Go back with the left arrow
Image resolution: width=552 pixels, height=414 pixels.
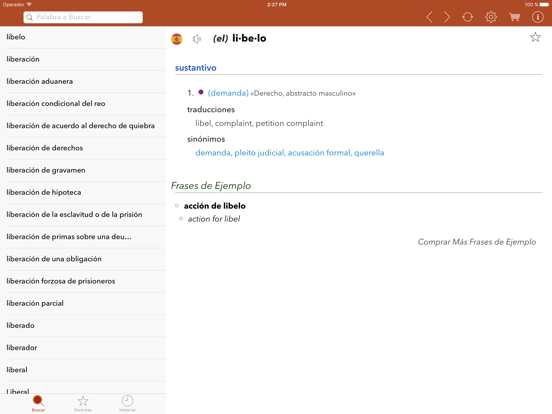[x=429, y=17]
